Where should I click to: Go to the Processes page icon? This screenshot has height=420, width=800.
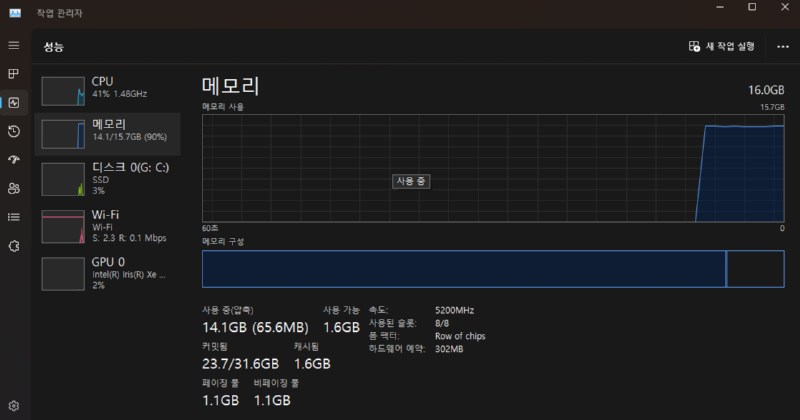click(x=14, y=74)
